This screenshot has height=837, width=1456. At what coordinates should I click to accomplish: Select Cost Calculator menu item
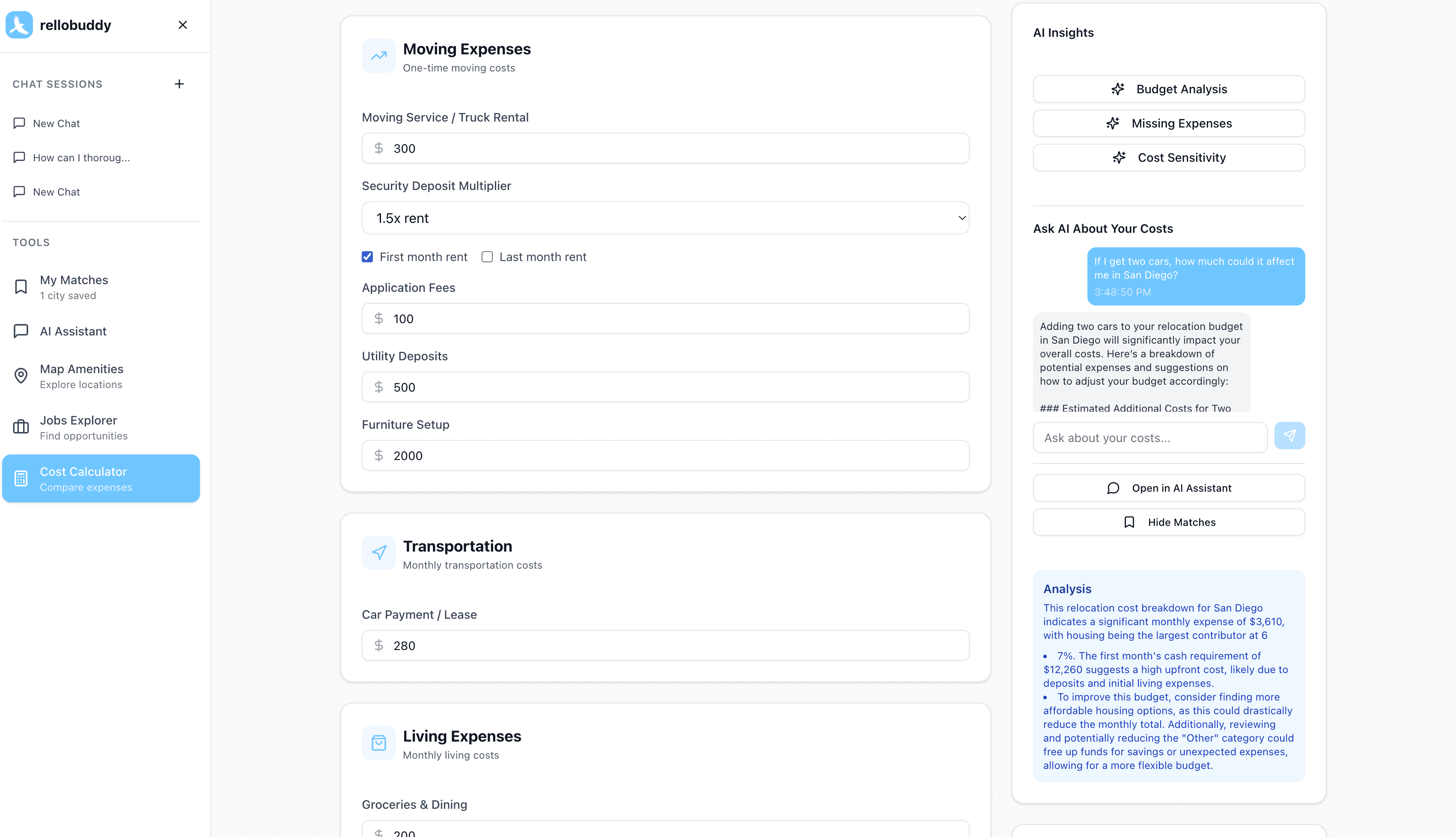click(101, 478)
